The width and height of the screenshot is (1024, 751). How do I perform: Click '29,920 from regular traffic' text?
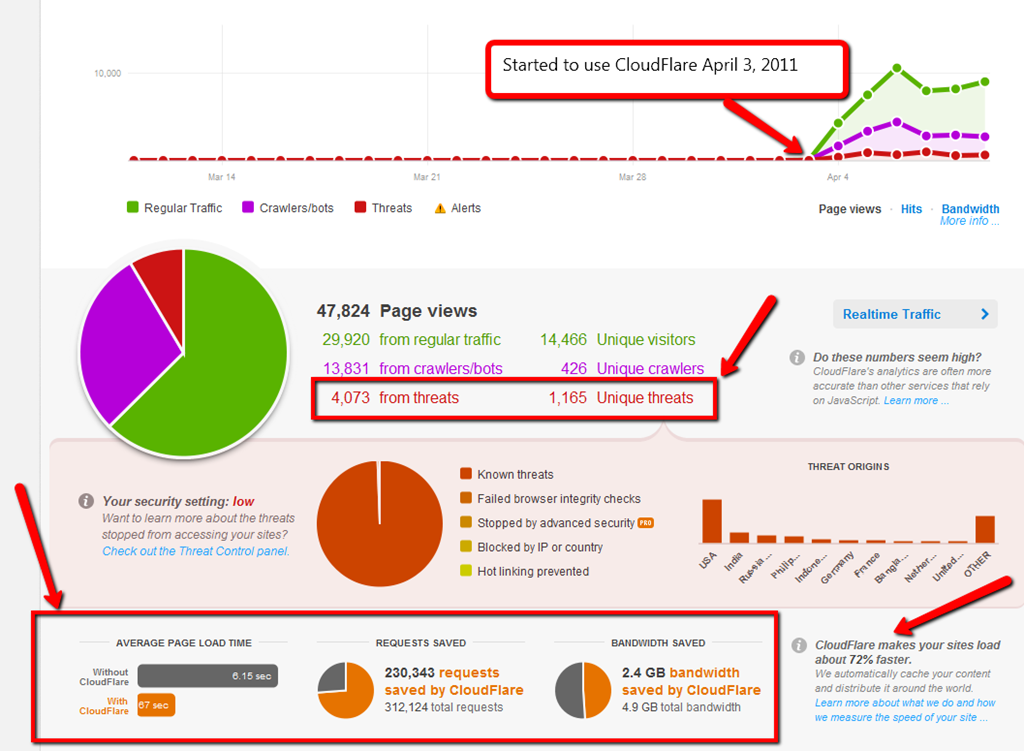pyautogui.click(x=411, y=340)
